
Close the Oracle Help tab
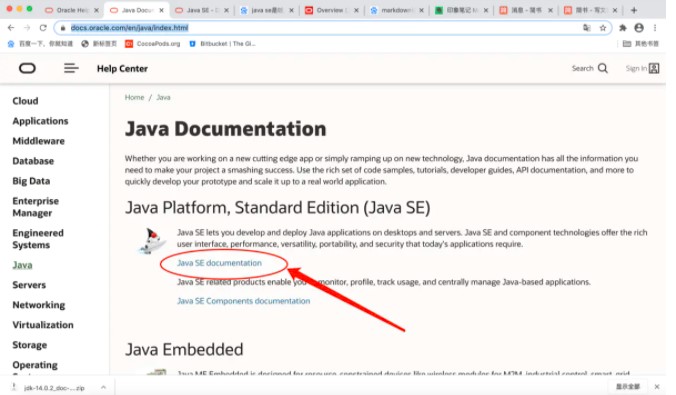click(x=96, y=10)
